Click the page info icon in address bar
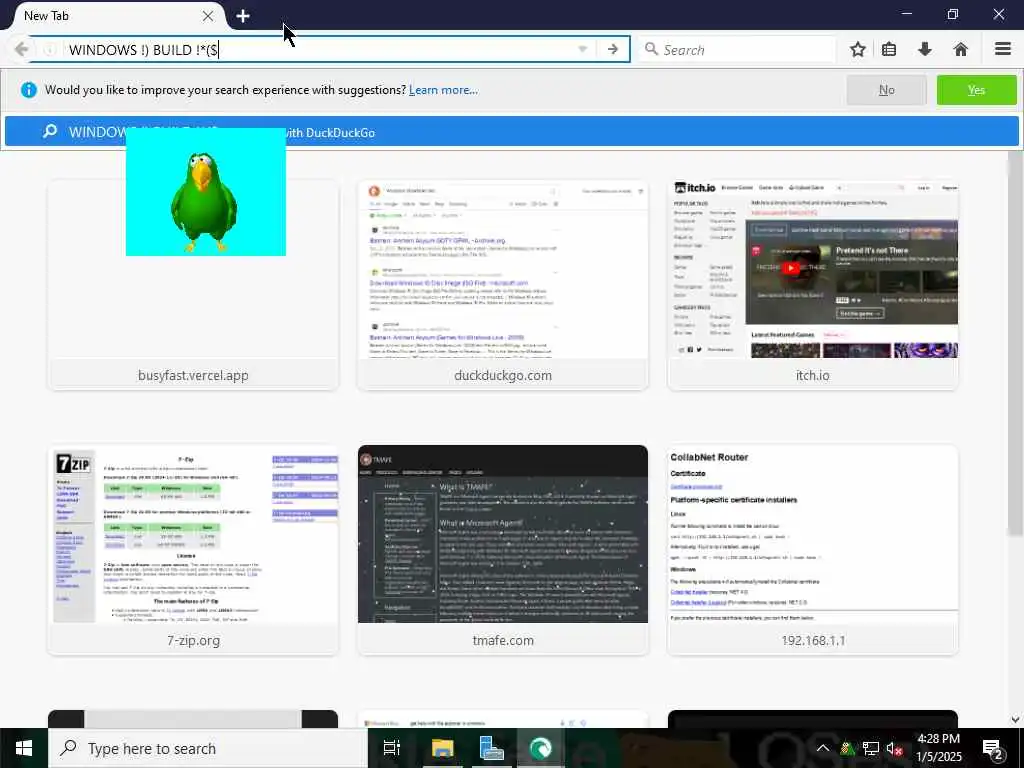Viewport: 1024px width, 768px height. pyautogui.click(x=49, y=50)
